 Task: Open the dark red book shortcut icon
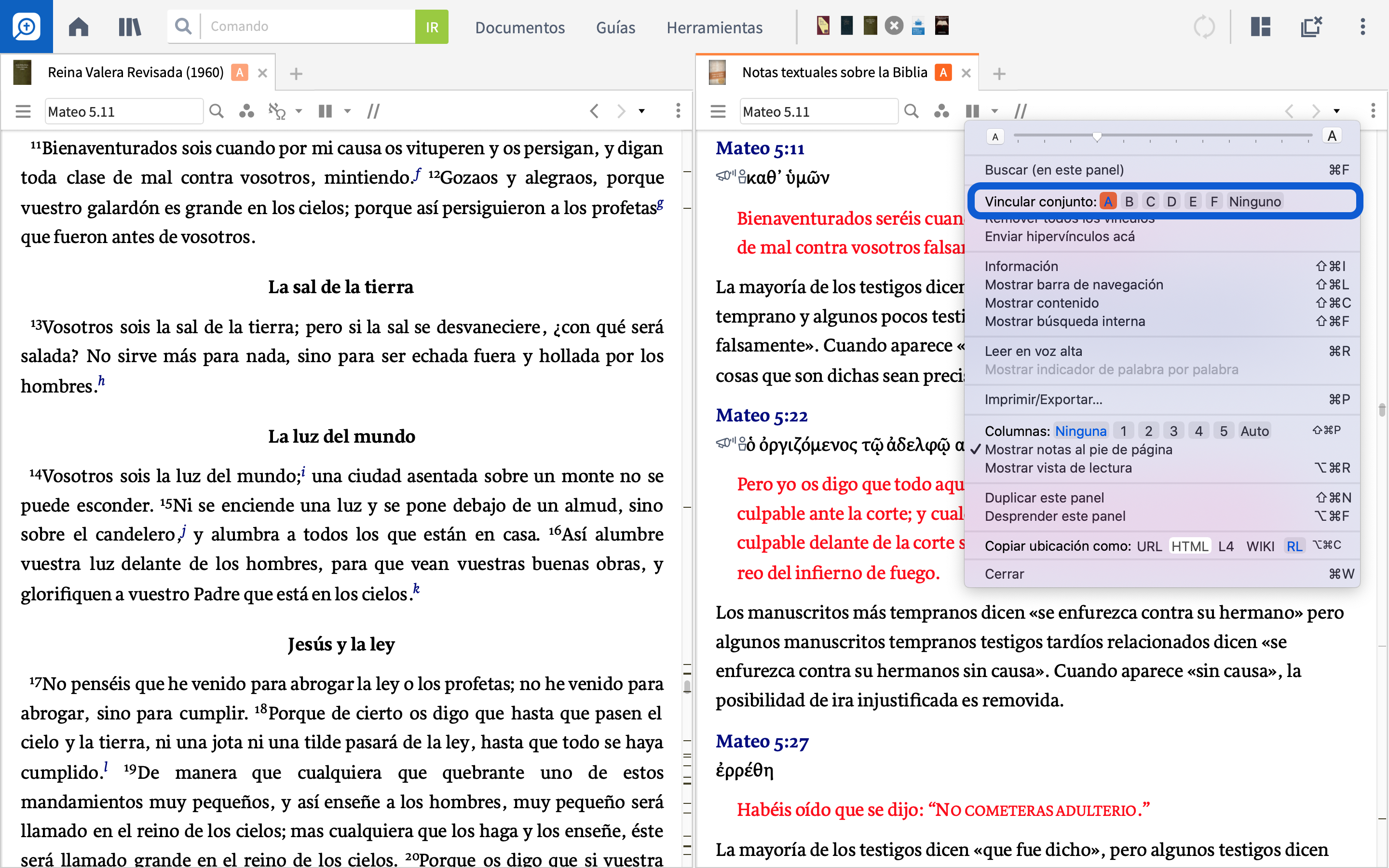pyautogui.click(x=941, y=26)
